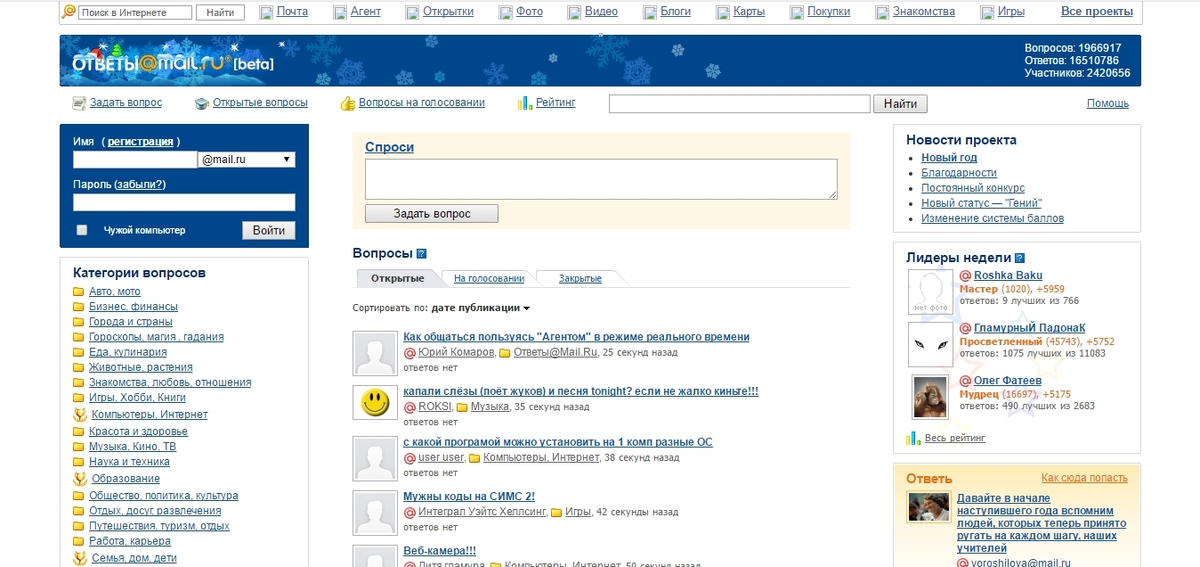Click folder icon beside Музыка in ROKSI question

pos(461,407)
